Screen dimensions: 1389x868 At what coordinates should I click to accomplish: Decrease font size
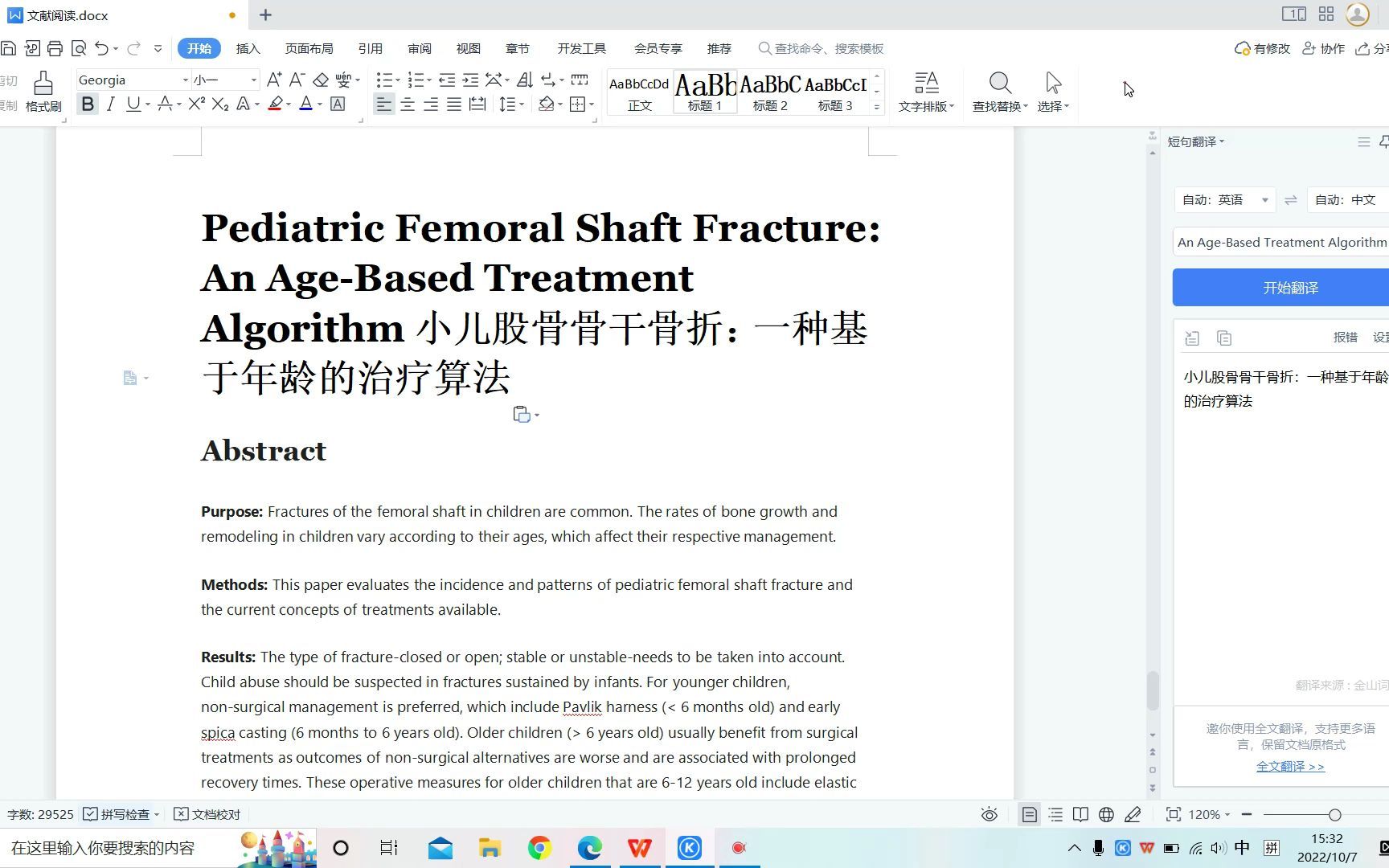pos(297,80)
